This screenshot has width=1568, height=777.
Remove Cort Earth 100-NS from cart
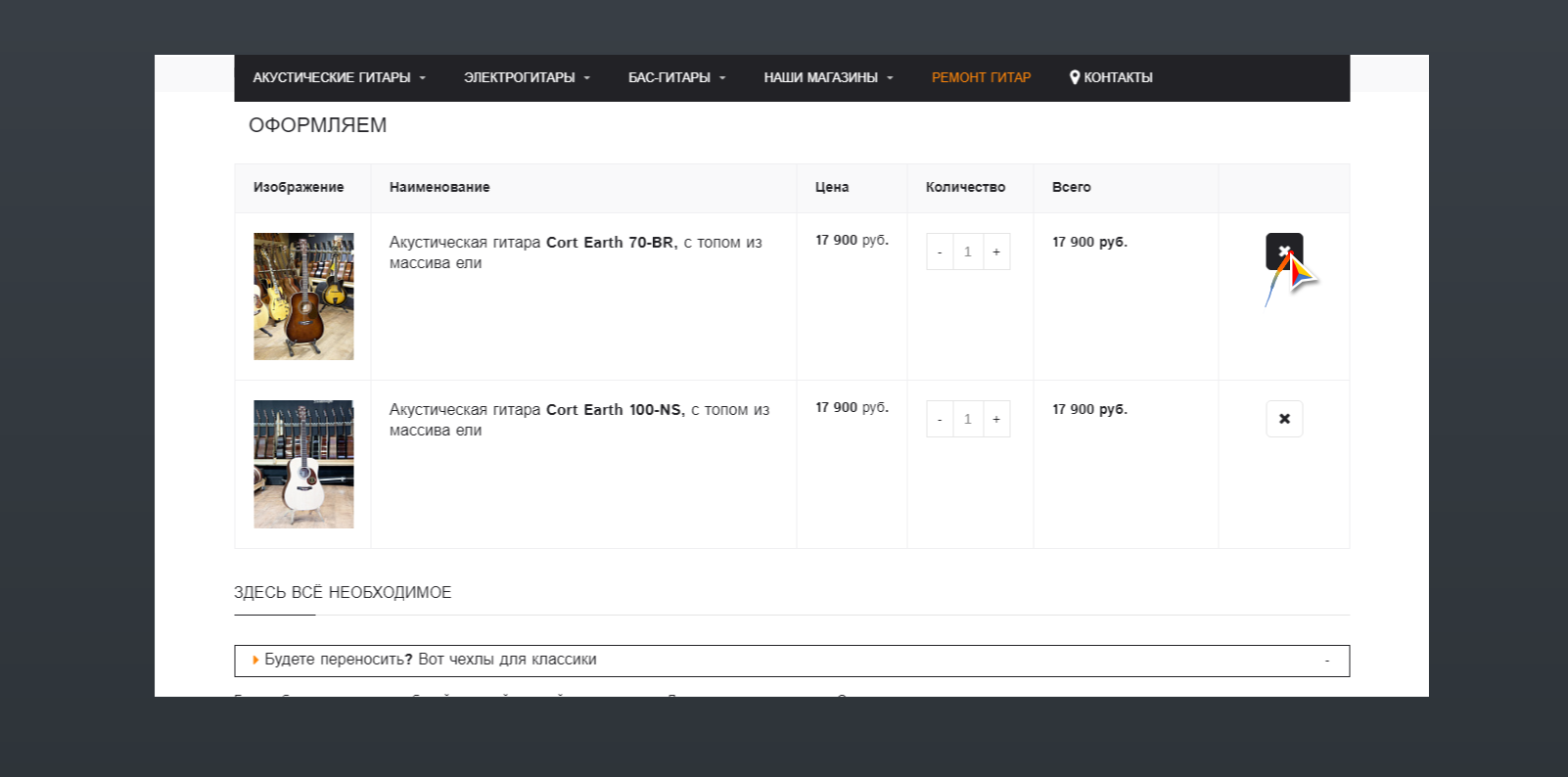point(1284,419)
